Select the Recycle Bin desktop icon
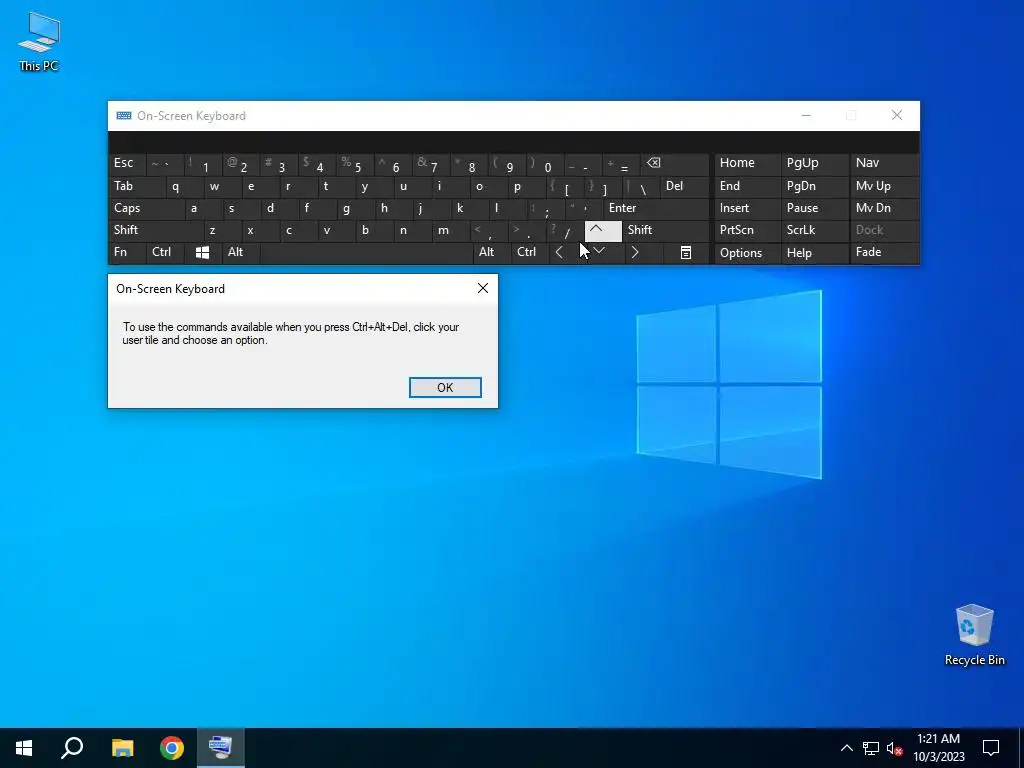1024x768 pixels. pos(974,635)
